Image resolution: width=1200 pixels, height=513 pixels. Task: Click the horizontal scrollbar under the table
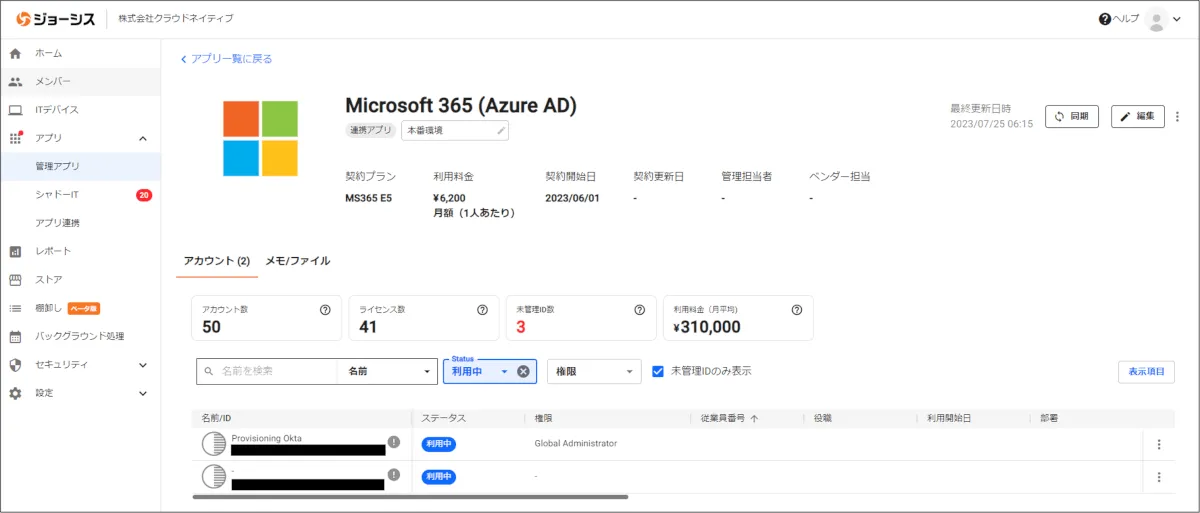tap(410, 497)
